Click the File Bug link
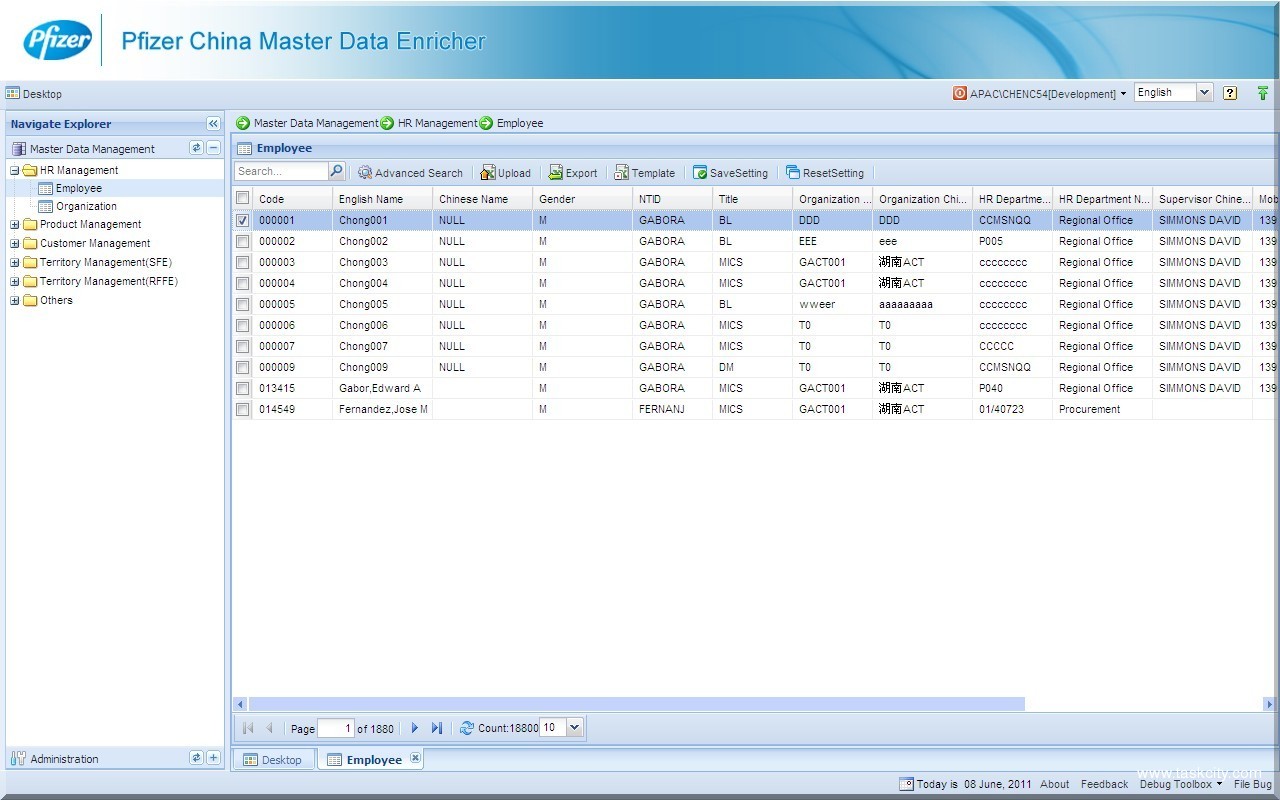 click(1253, 784)
